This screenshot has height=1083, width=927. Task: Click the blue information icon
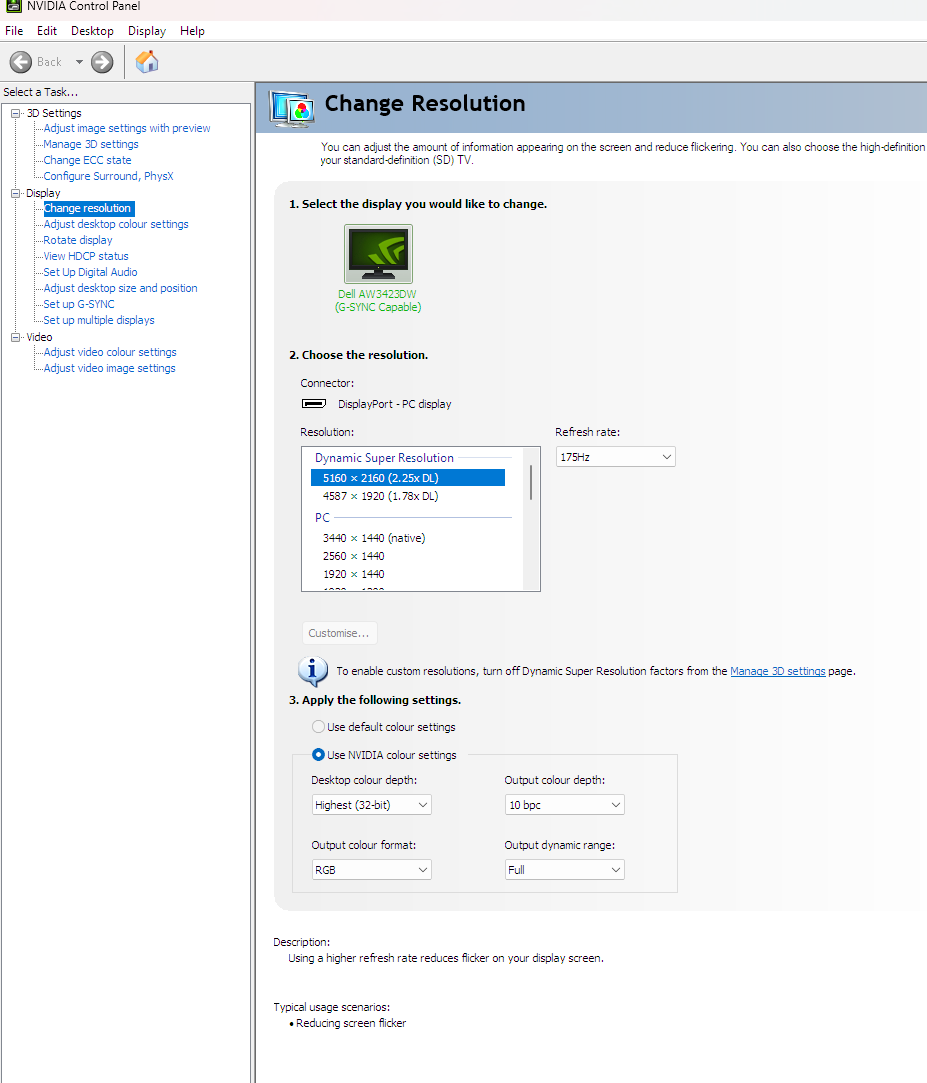coord(313,671)
